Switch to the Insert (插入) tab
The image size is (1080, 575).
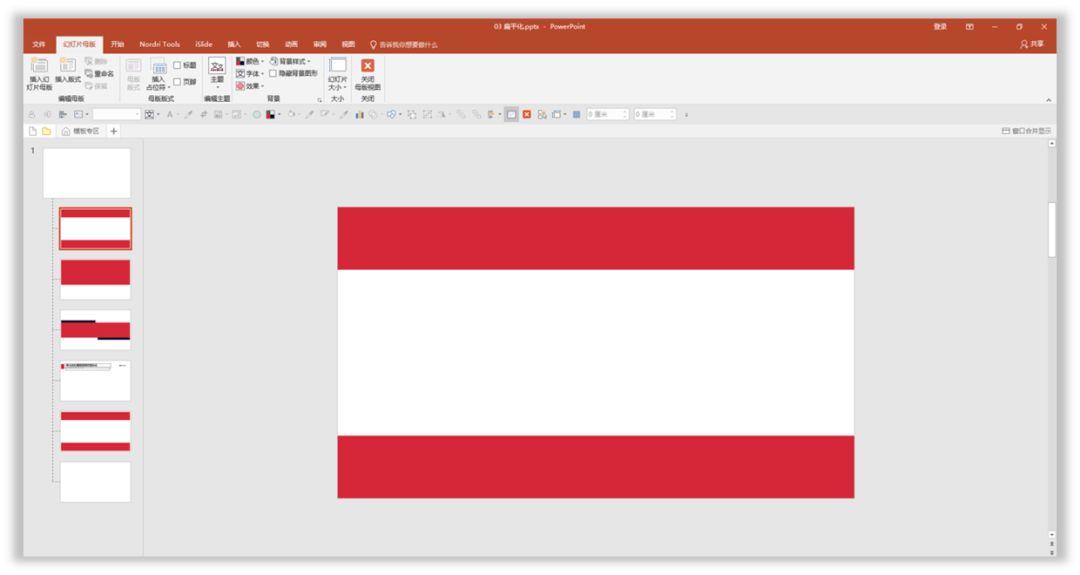coord(234,44)
